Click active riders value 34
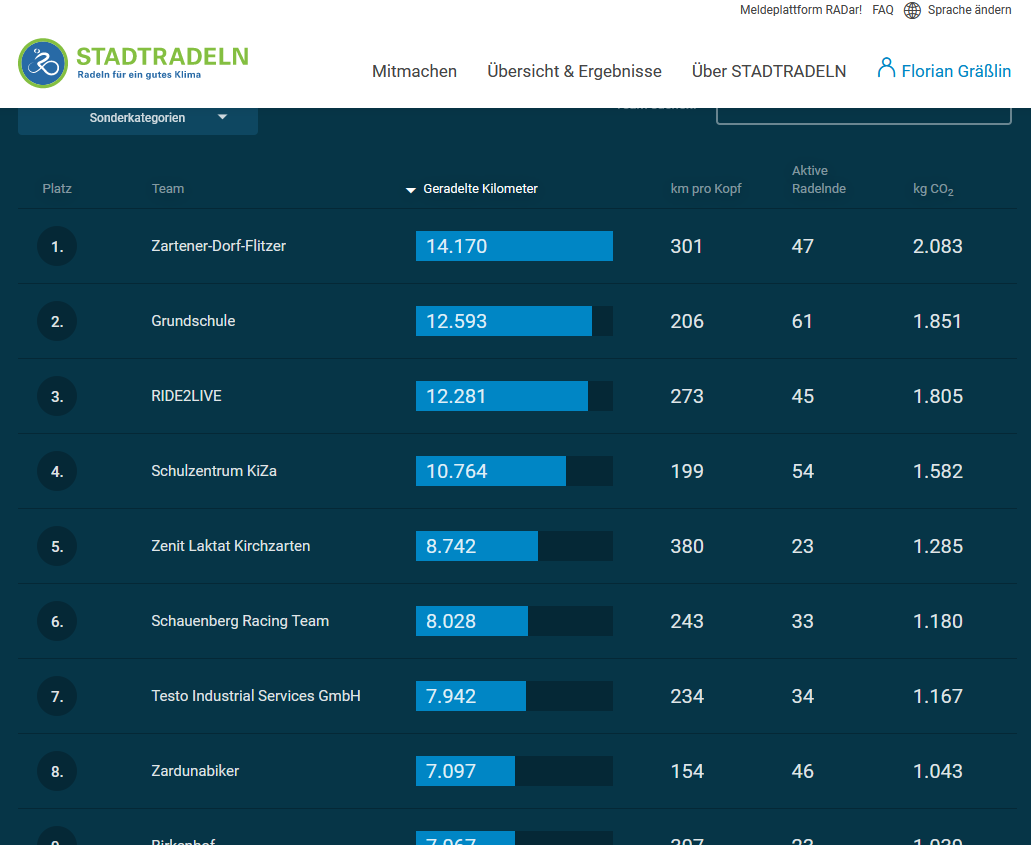 click(803, 696)
